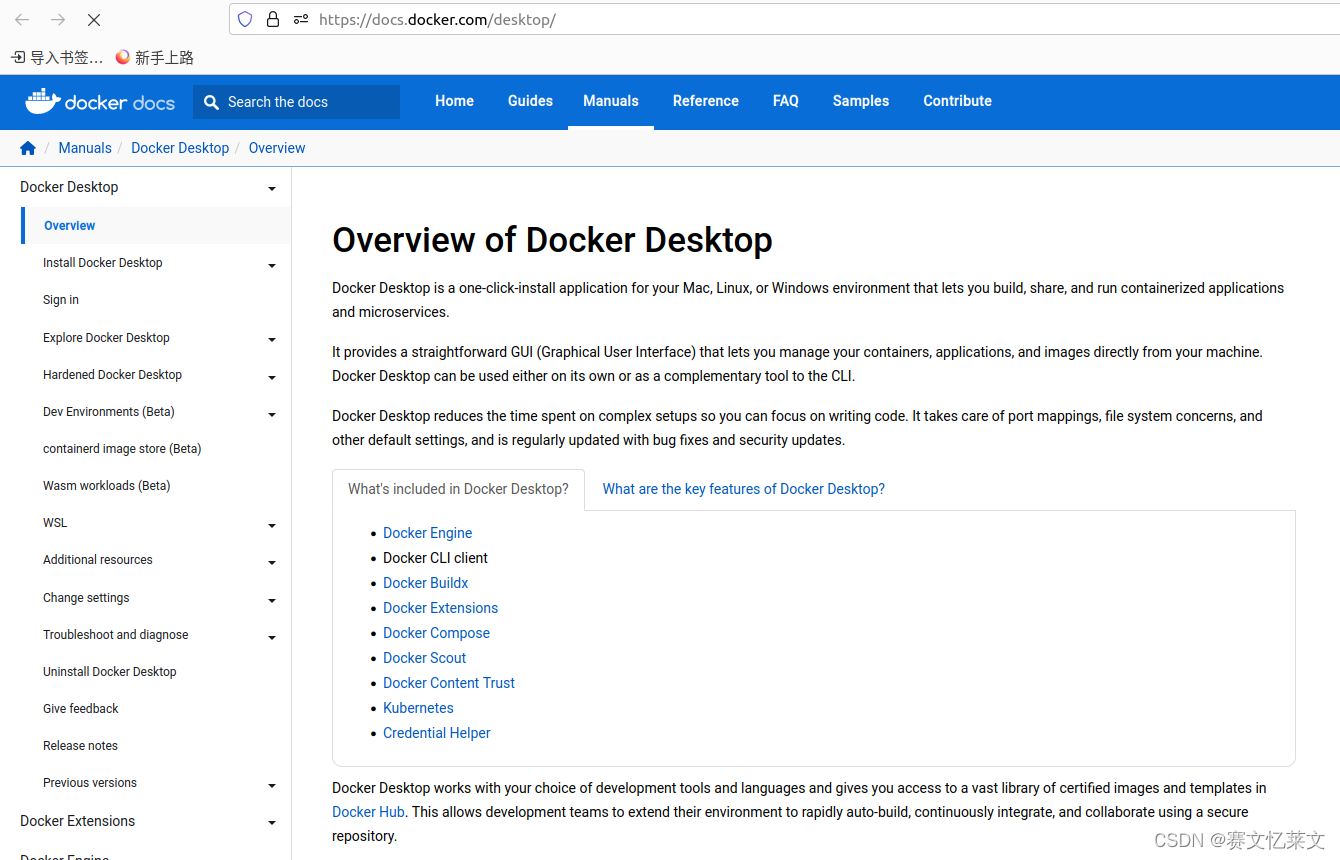Viewport: 1340px width, 860px height.
Task: Click the browser back arrow
Action: tap(22, 19)
